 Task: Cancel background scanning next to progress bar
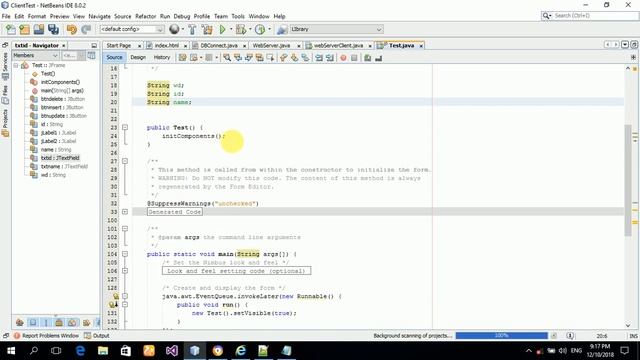click(x=554, y=336)
